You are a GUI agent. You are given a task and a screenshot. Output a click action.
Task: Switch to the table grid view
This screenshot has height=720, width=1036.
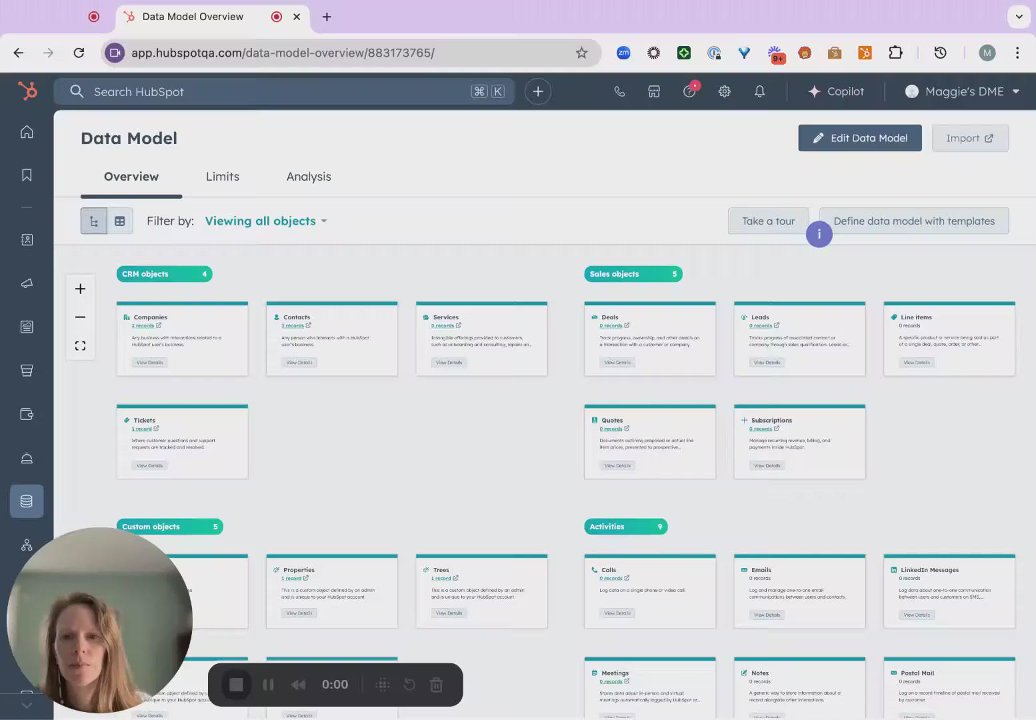tap(120, 221)
